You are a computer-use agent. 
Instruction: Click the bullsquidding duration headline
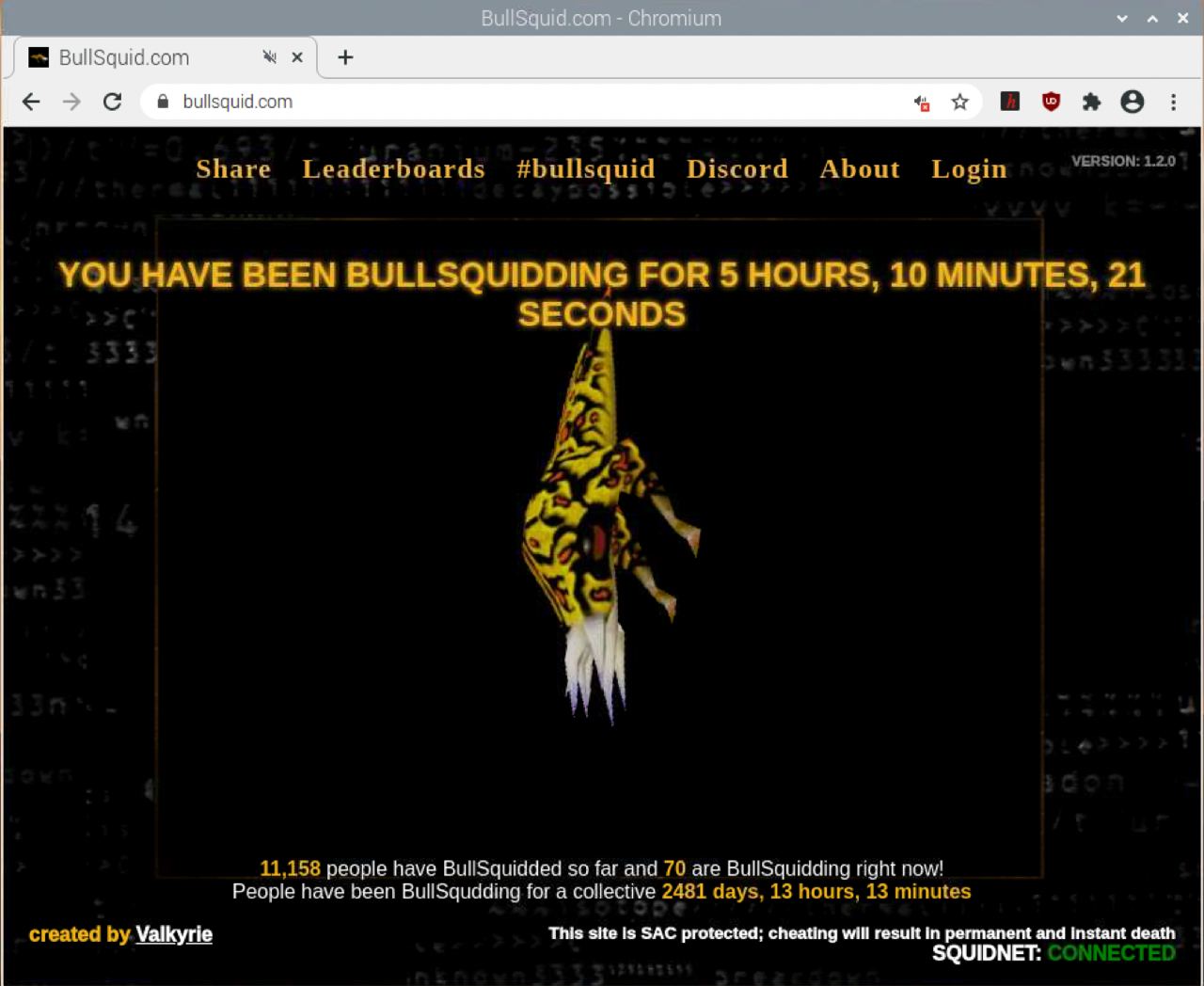(x=602, y=294)
